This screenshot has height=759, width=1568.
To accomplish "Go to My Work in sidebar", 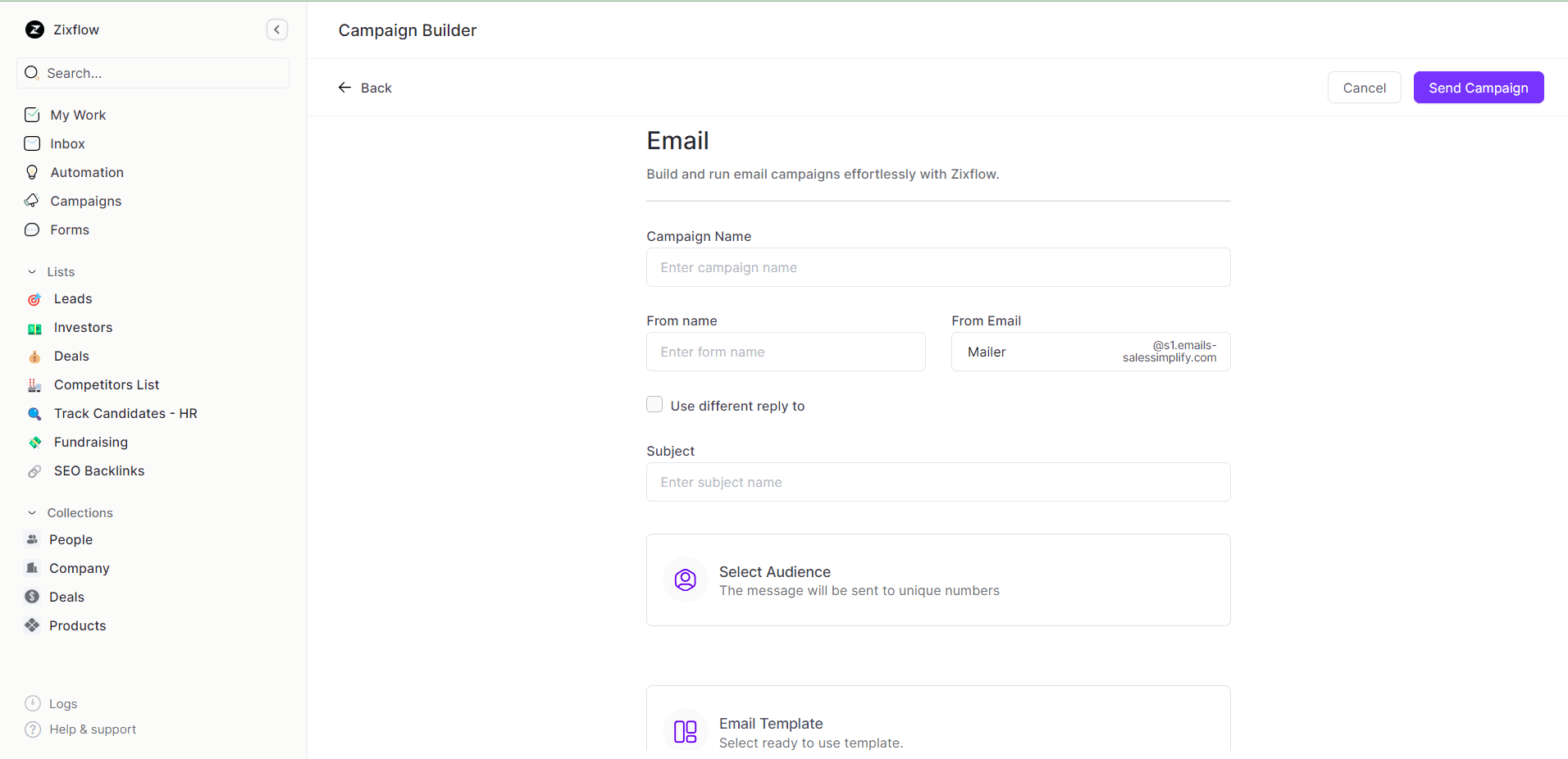I will 78,115.
